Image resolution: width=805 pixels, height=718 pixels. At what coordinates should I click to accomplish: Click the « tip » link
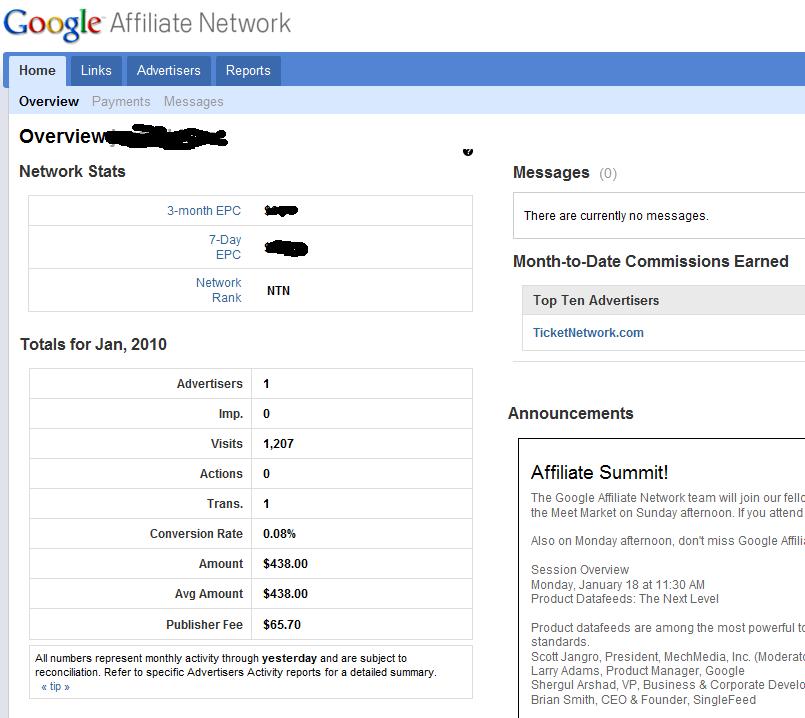click(x=55, y=686)
